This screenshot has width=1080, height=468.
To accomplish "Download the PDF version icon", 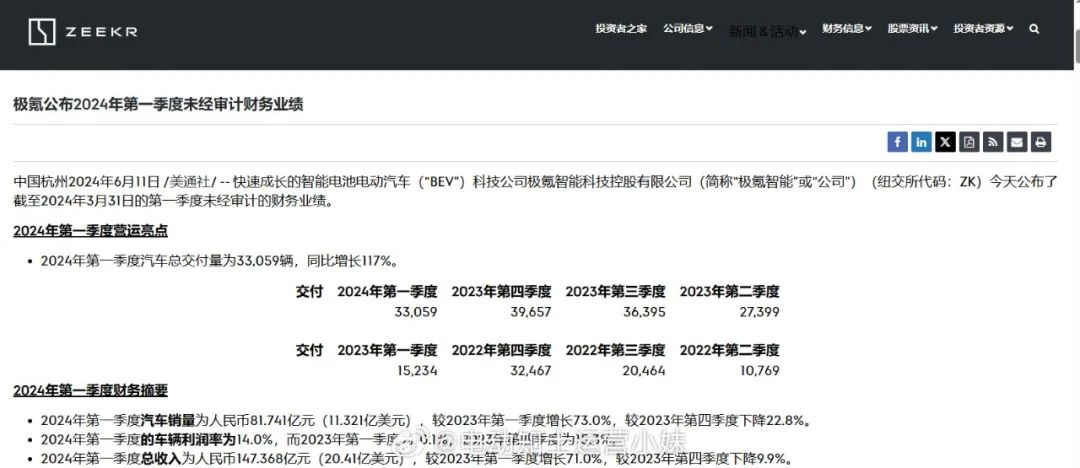I will (x=969, y=142).
